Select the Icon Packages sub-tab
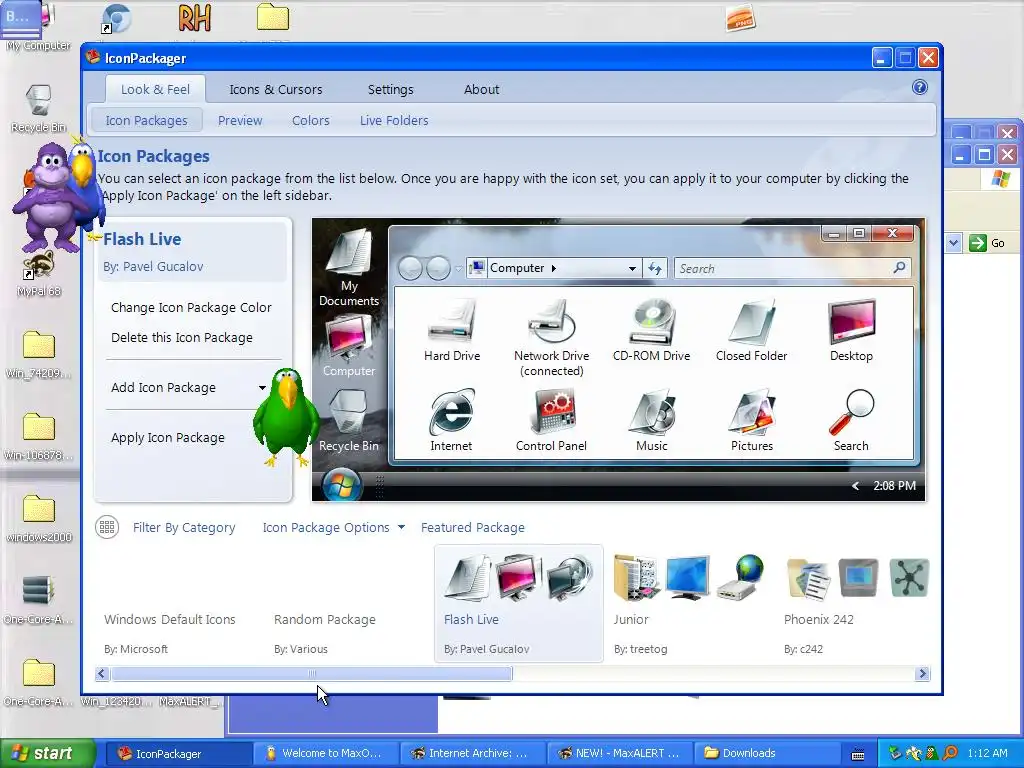1024x768 pixels. pyautogui.click(x=146, y=120)
